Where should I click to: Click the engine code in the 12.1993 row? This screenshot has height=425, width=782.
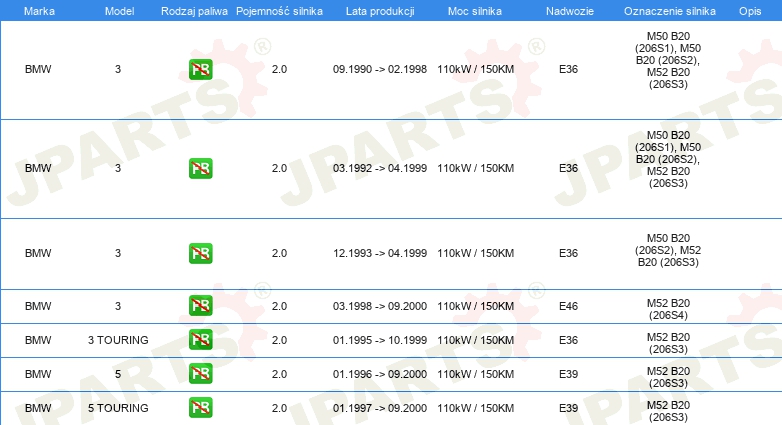click(x=668, y=250)
